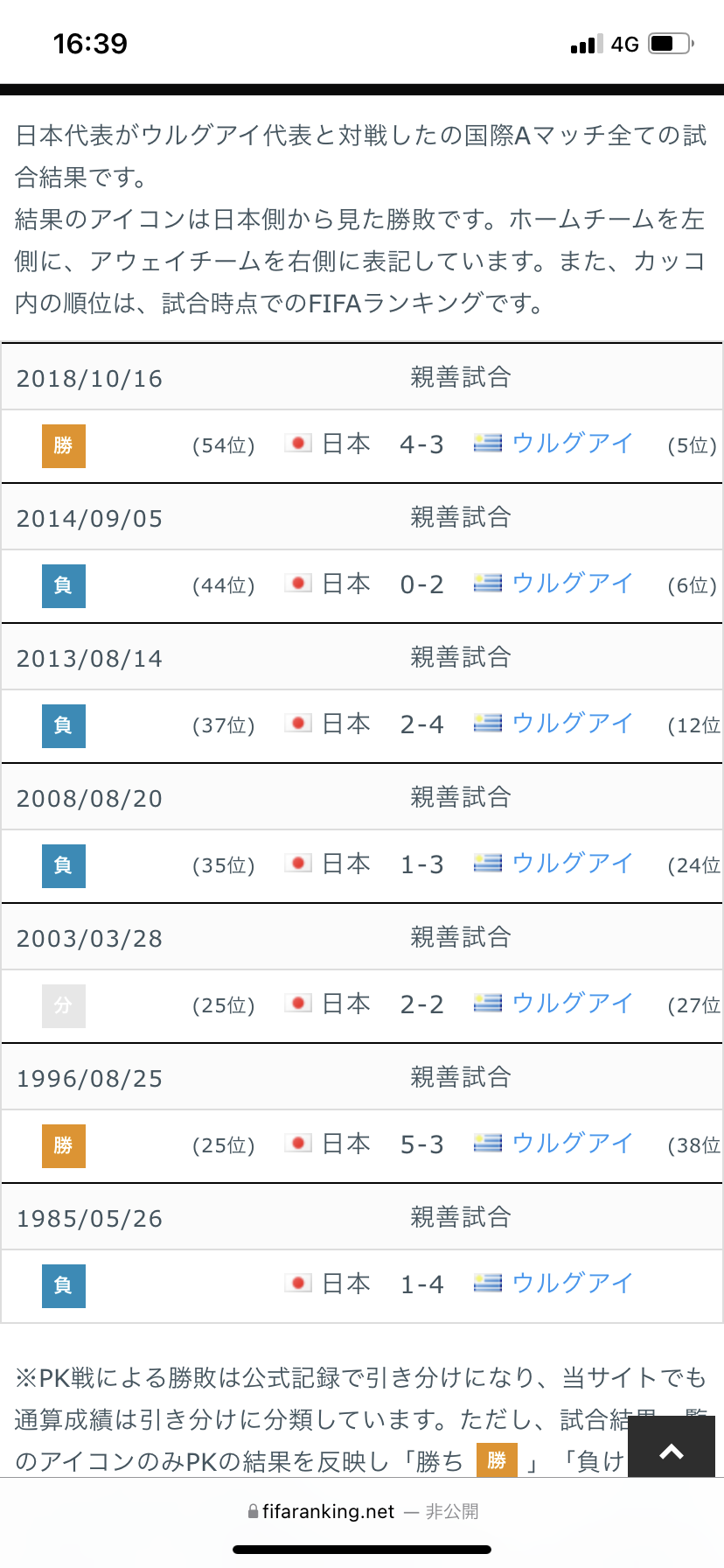Tap Japan flag in the 2013/08/14 row
The image size is (724, 1568).
click(298, 723)
